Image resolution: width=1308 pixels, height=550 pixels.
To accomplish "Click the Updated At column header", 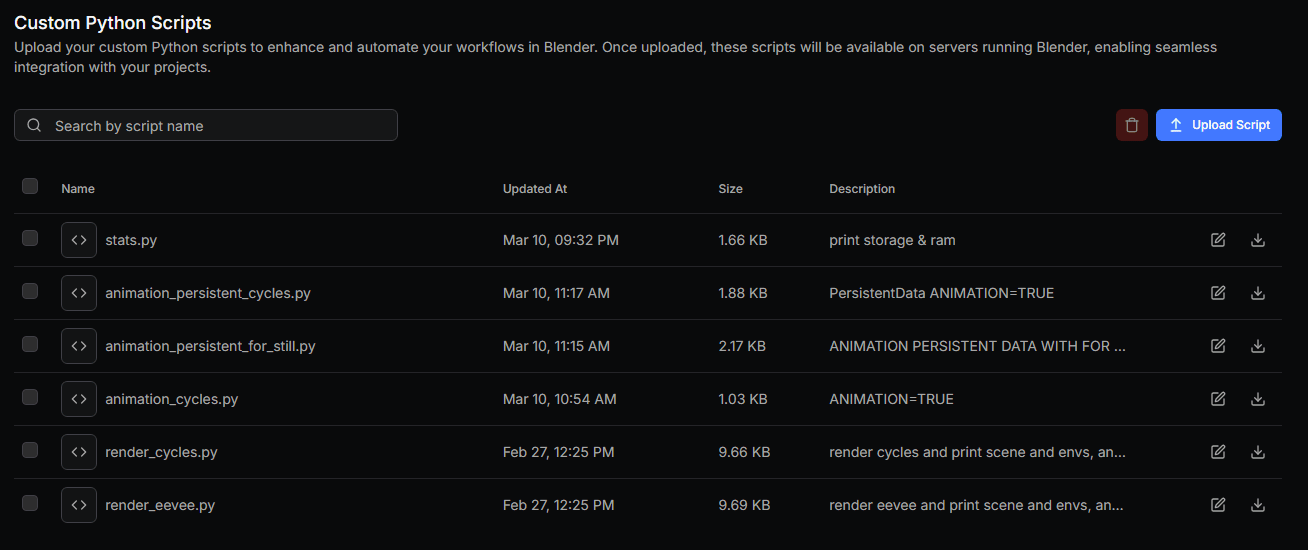I will pyautogui.click(x=535, y=189).
